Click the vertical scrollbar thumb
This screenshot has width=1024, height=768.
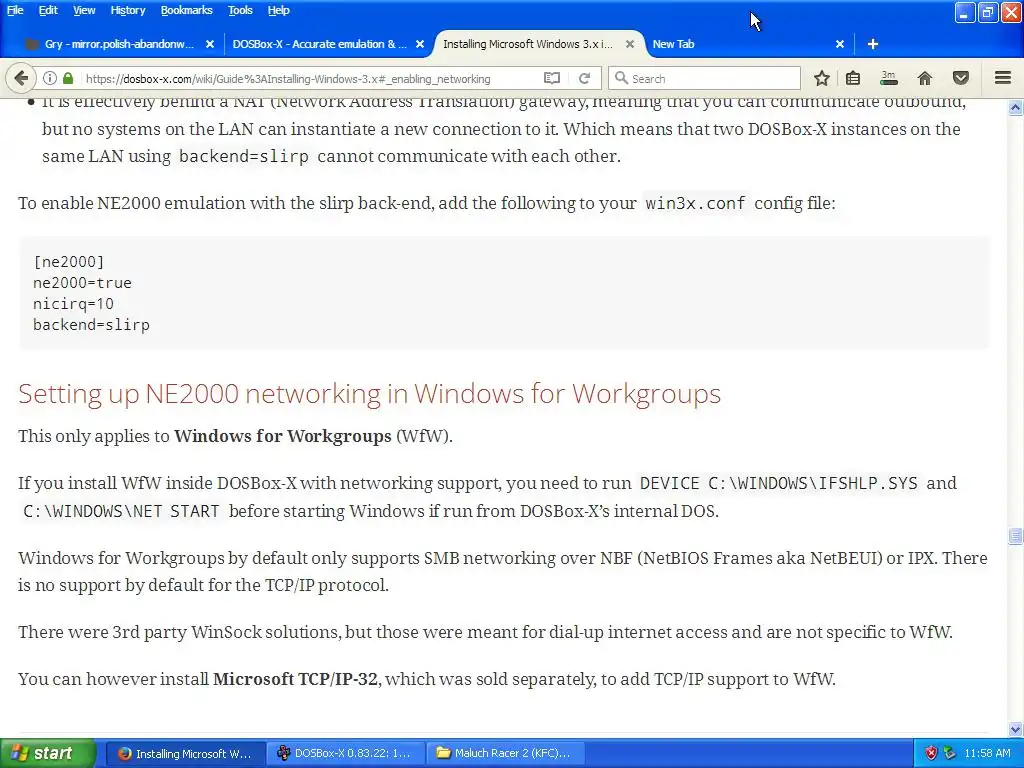[x=1016, y=536]
